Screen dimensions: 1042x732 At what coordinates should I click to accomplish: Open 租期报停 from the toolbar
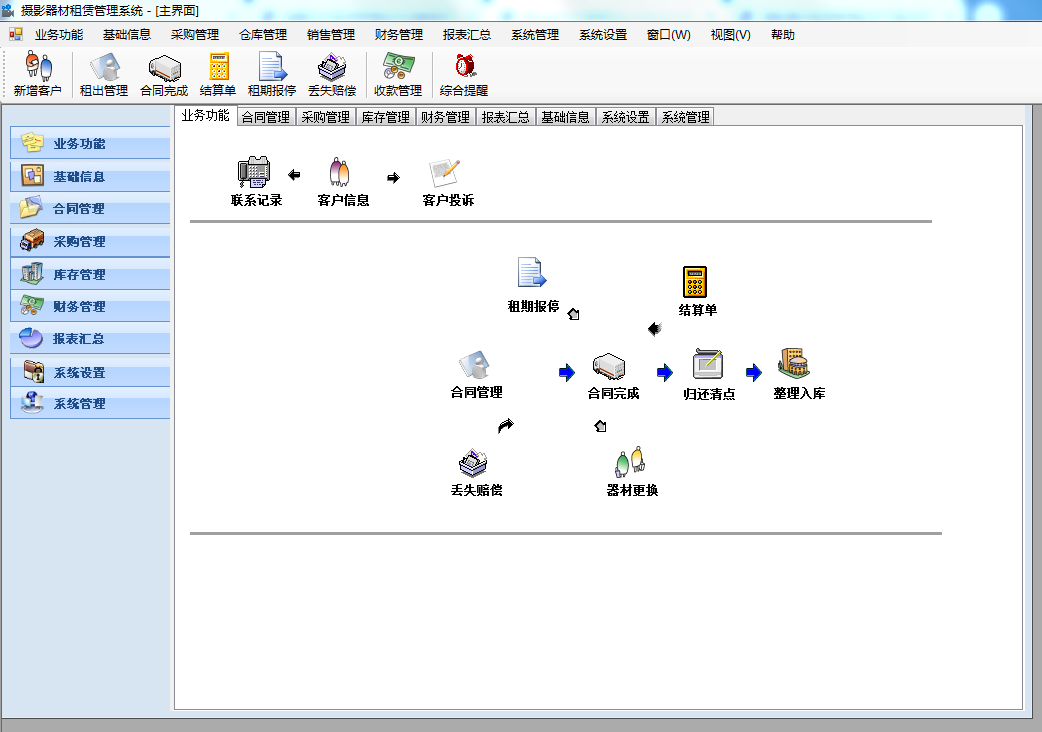click(272, 72)
